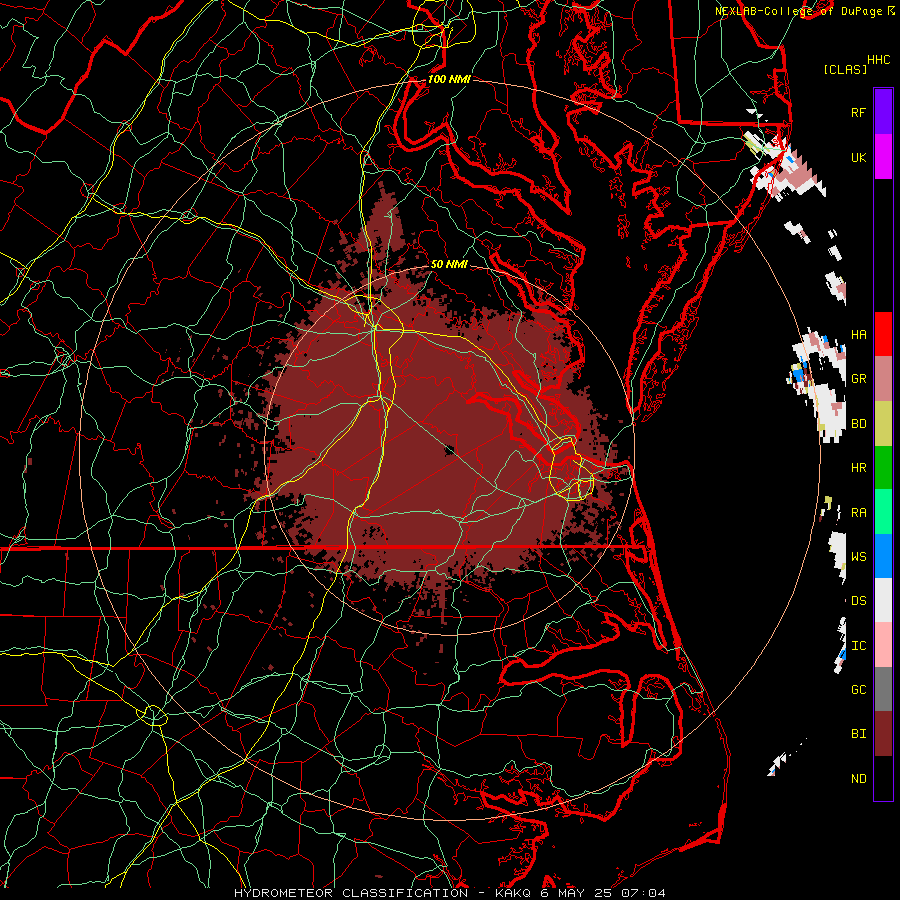Viewport: 900px width, 900px height.
Task: Click the HR legend label text
Action: click(x=858, y=468)
